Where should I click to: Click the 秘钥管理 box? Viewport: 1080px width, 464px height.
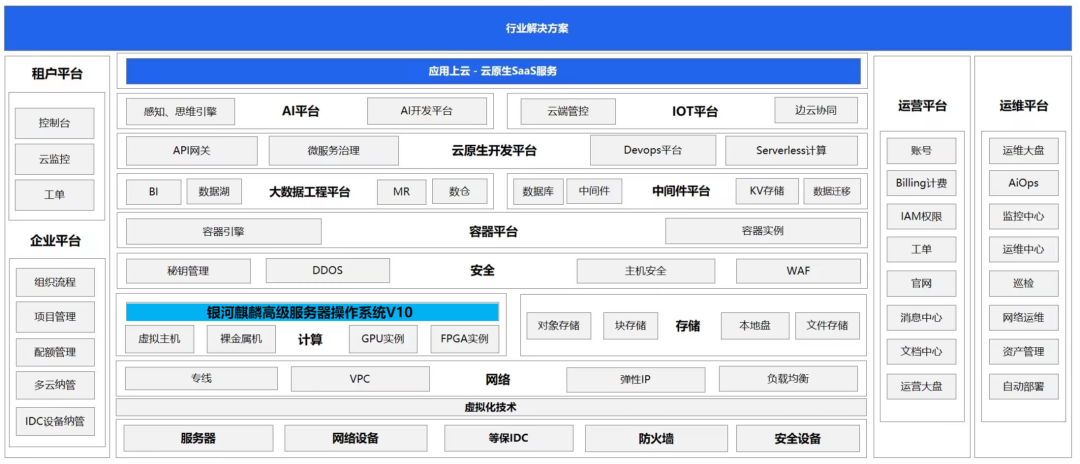click(x=188, y=271)
